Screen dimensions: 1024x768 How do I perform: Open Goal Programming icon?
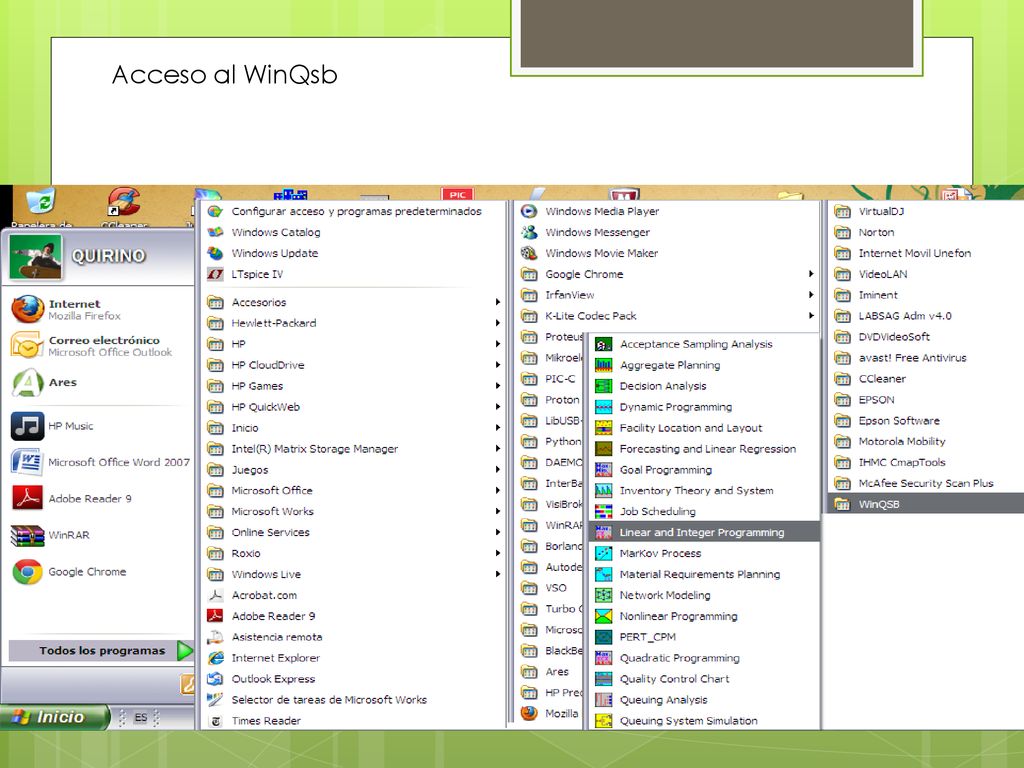tap(603, 470)
